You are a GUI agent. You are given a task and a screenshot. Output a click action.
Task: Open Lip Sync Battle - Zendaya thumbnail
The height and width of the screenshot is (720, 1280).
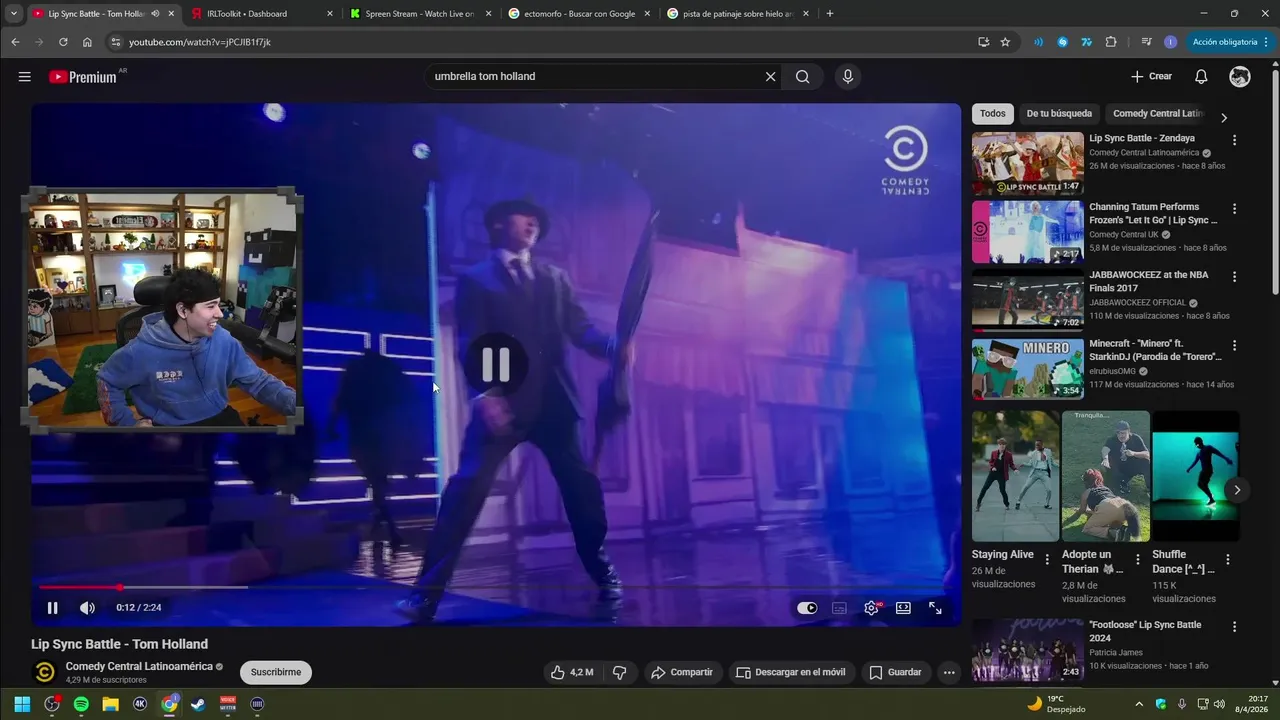coord(1027,164)
